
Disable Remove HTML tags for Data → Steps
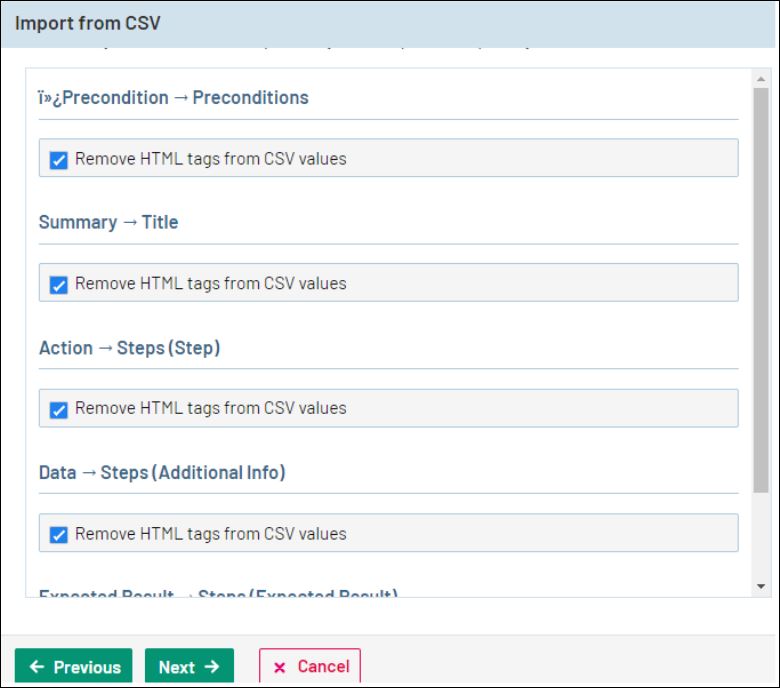click(x=59, y=534)
